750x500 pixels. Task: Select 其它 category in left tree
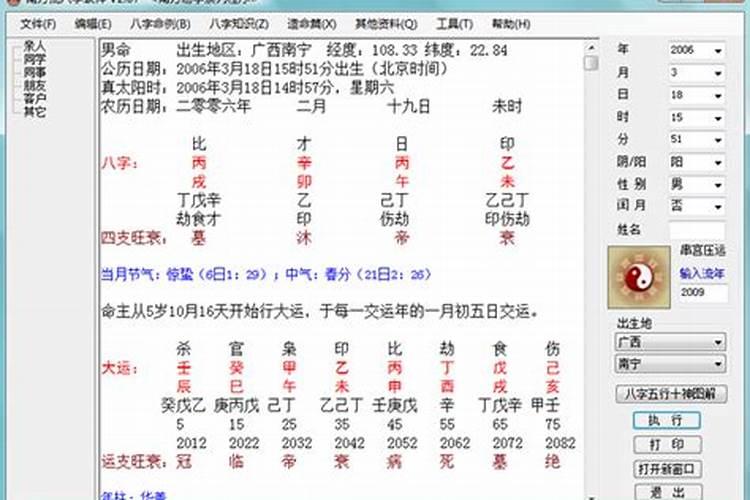(34, 112)
